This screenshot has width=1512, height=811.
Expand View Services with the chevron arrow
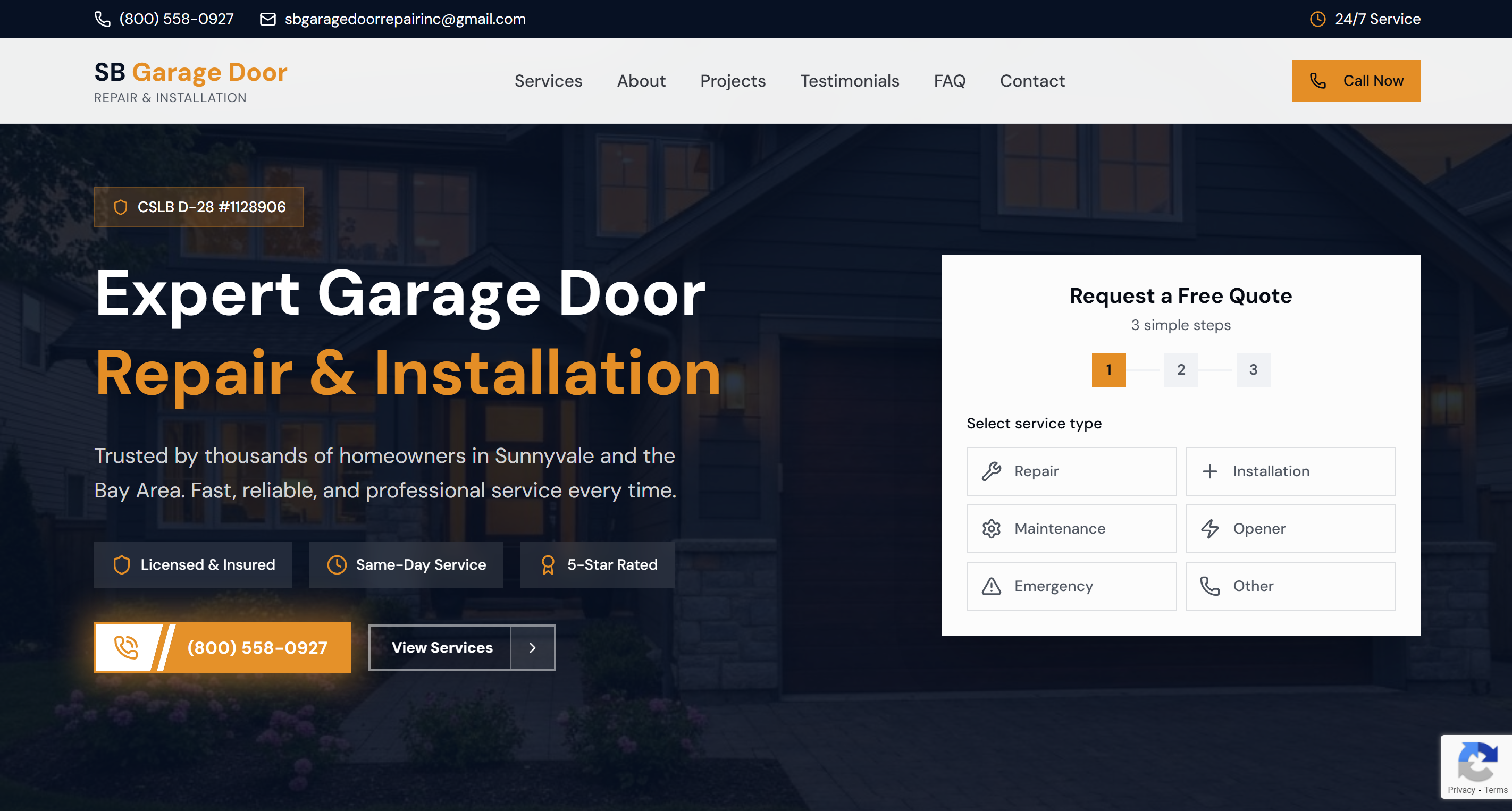[532, 647]
